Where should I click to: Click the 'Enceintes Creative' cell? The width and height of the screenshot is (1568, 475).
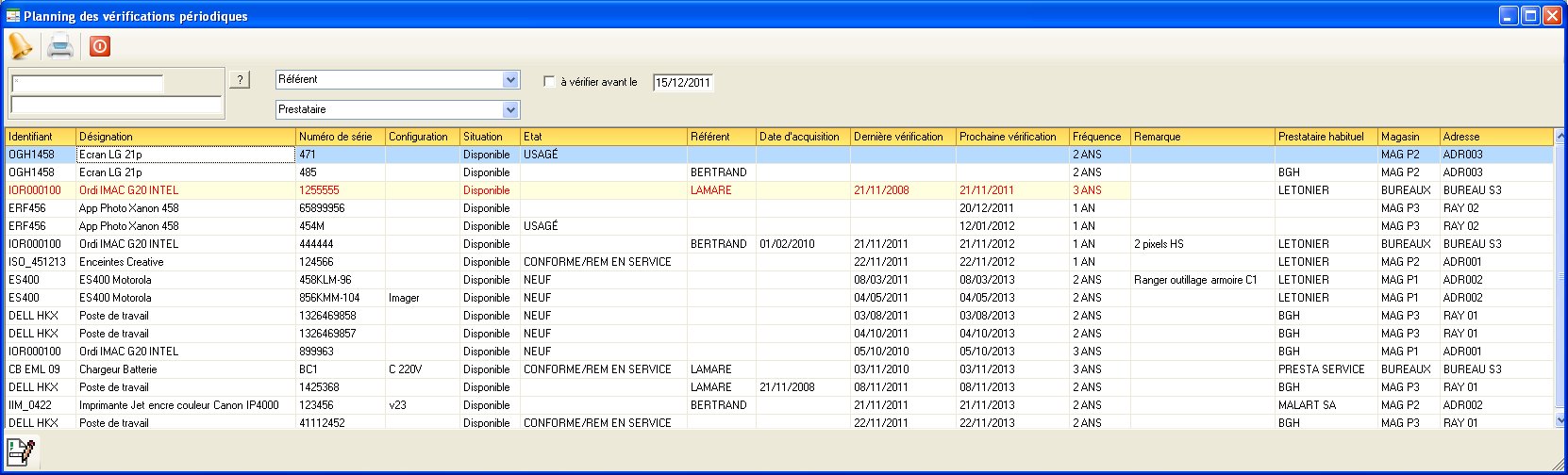coord(186,262)
